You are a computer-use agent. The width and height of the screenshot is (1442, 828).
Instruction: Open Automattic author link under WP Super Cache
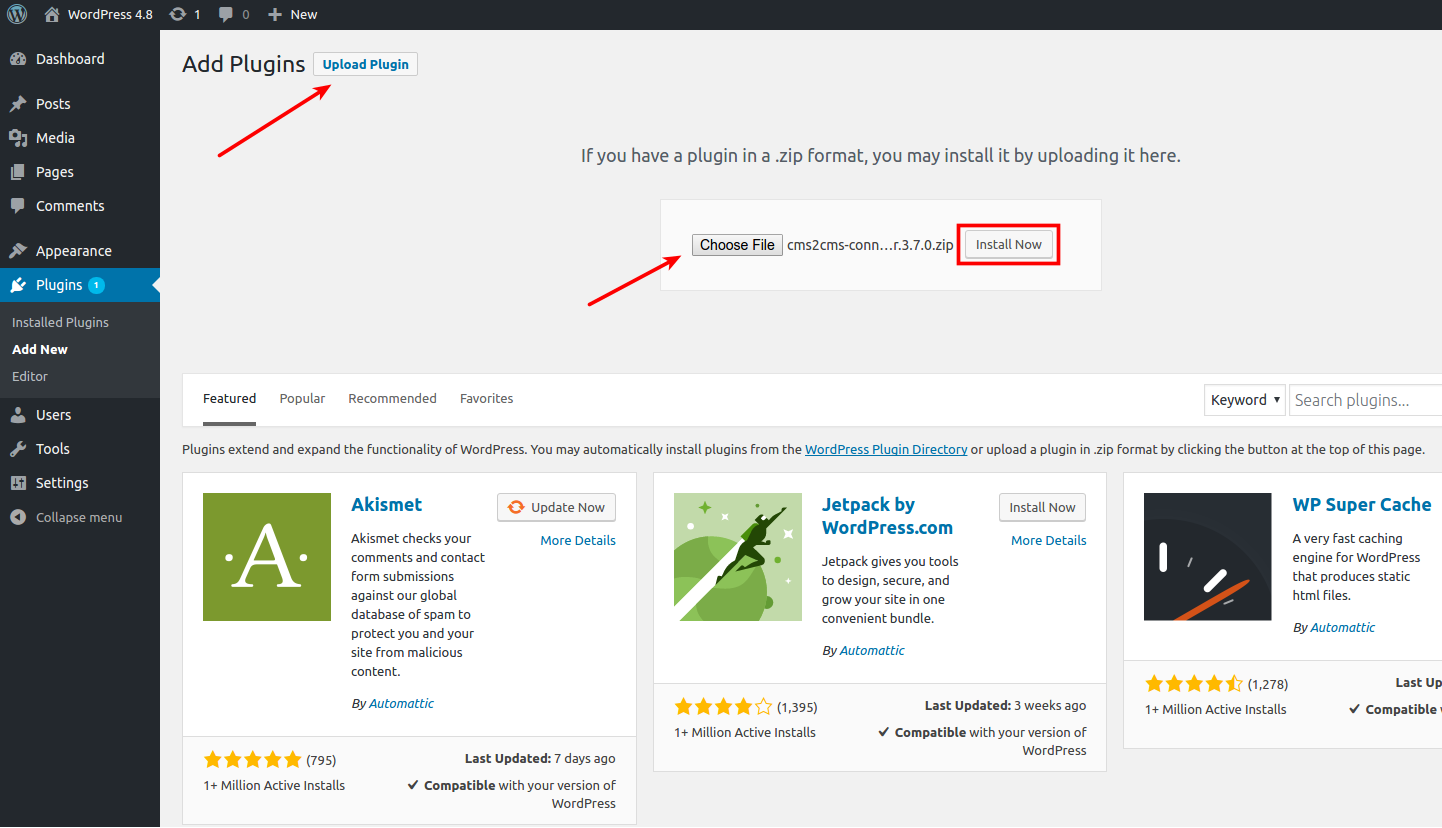point(1343,627)
